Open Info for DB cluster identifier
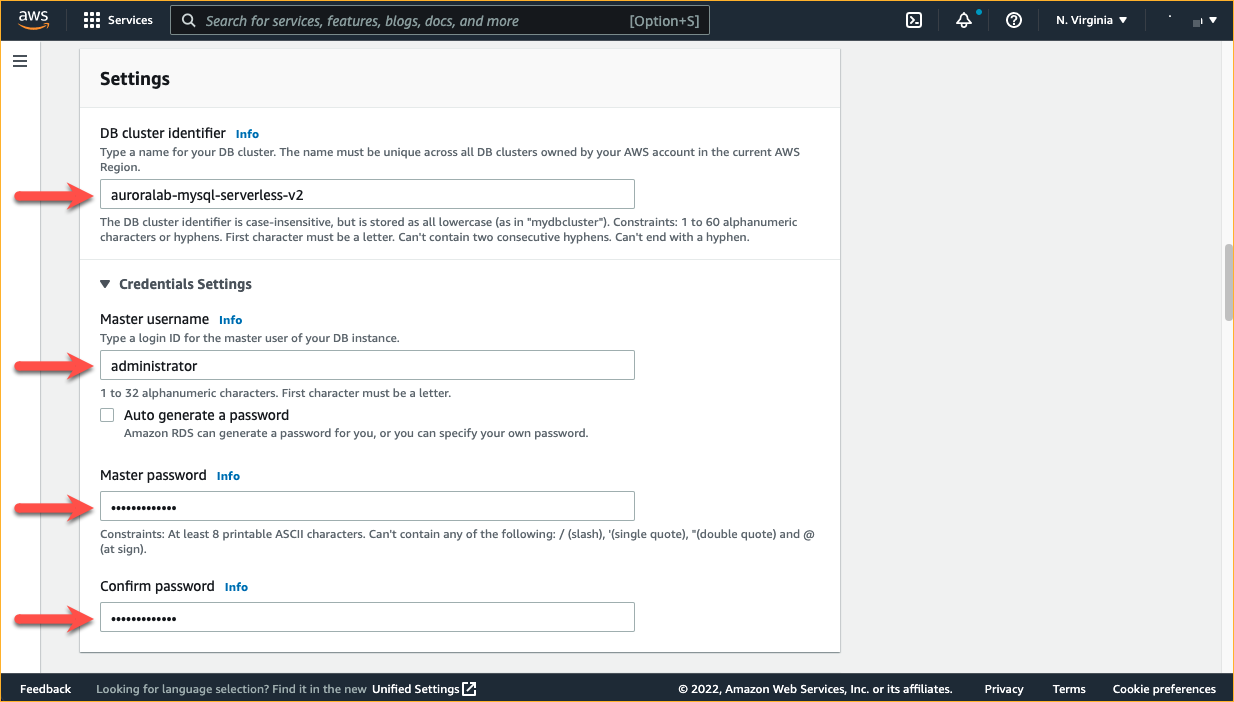This screenshot has height=702, width=1234. (x=246, y=133)
